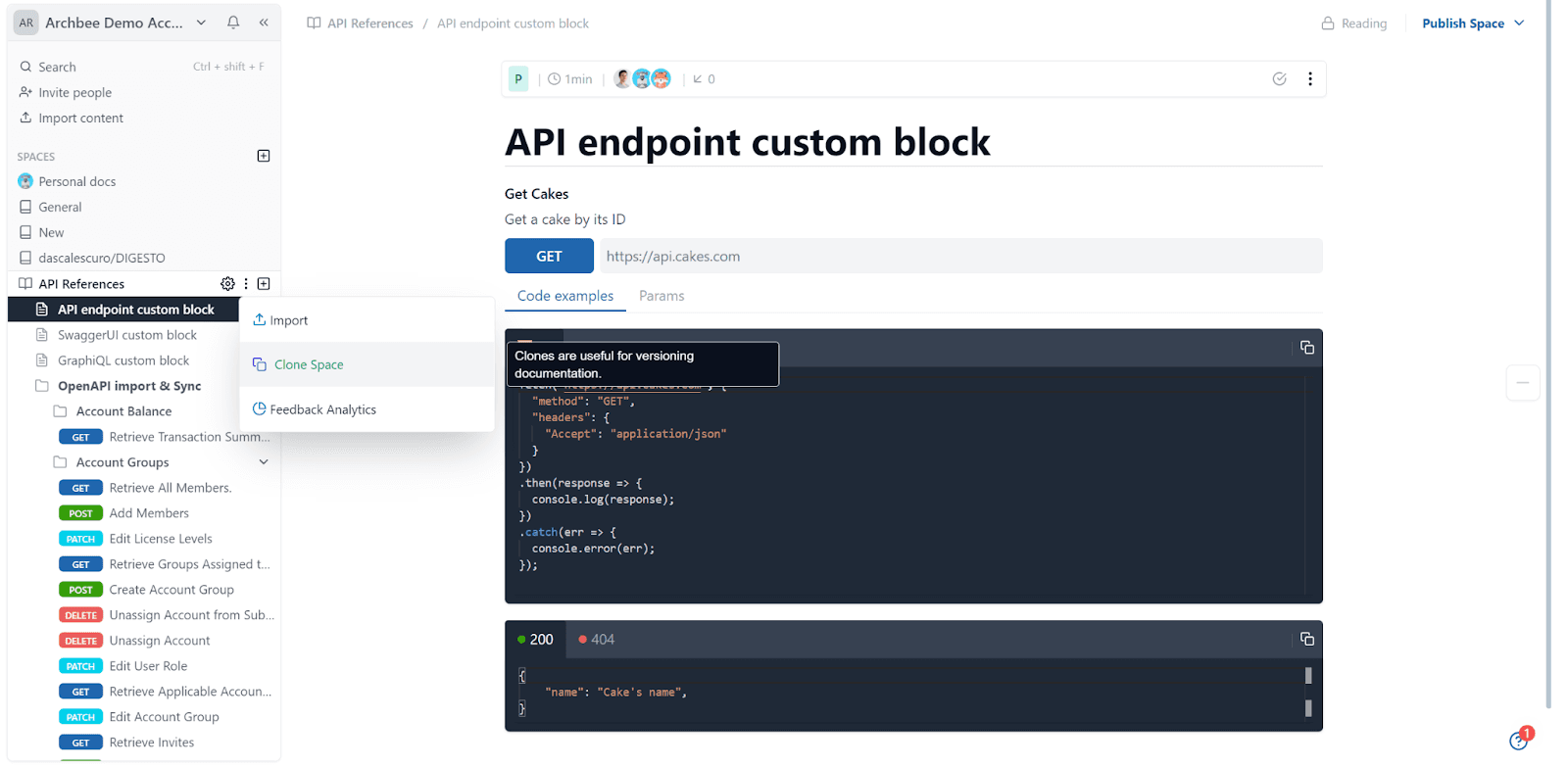Open Archbee Demo Account workspace switcher
Screen dimensions: 1568x768
pyautogui.click(x=114, y=23)
